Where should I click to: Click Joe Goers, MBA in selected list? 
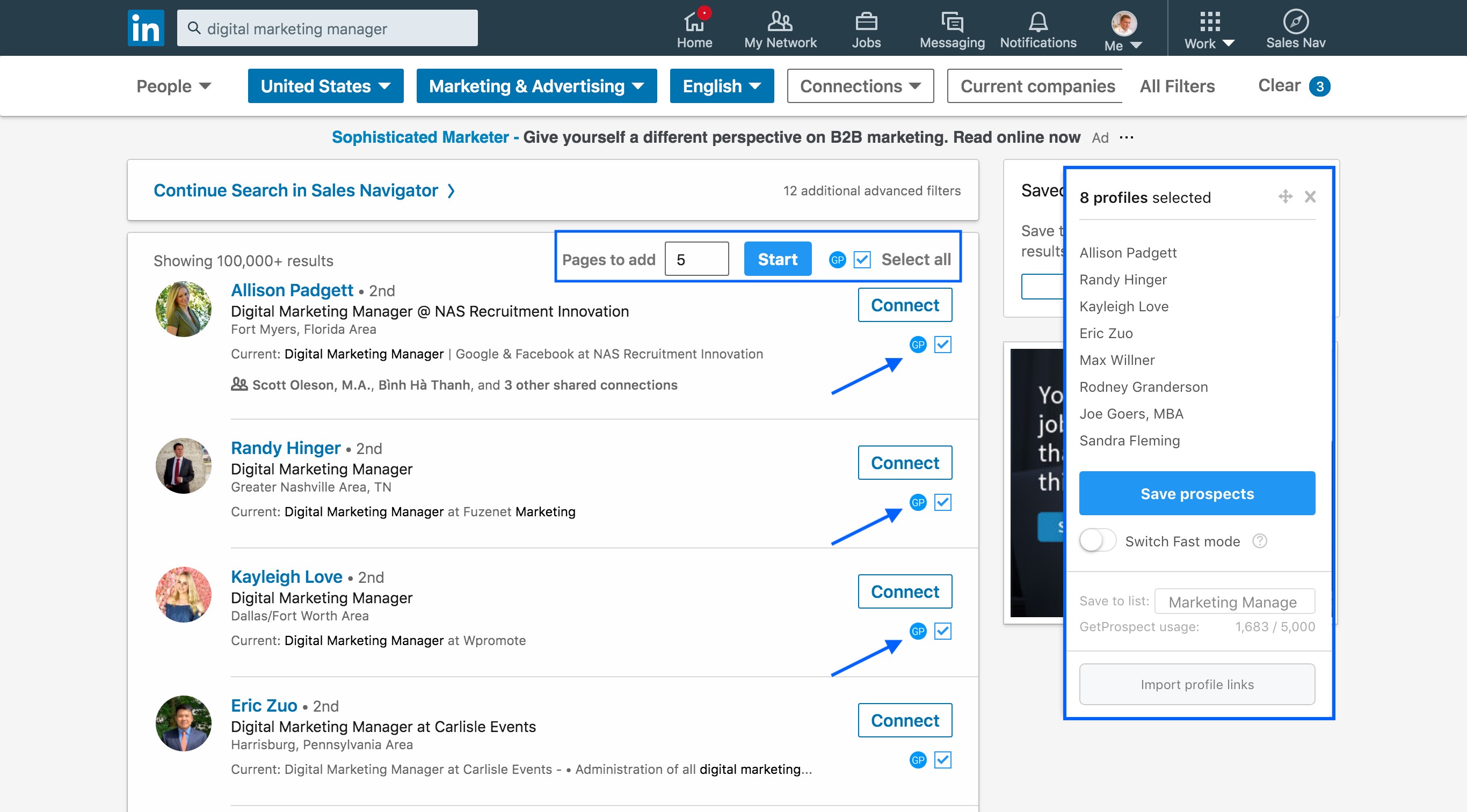tap(1131, 413)
